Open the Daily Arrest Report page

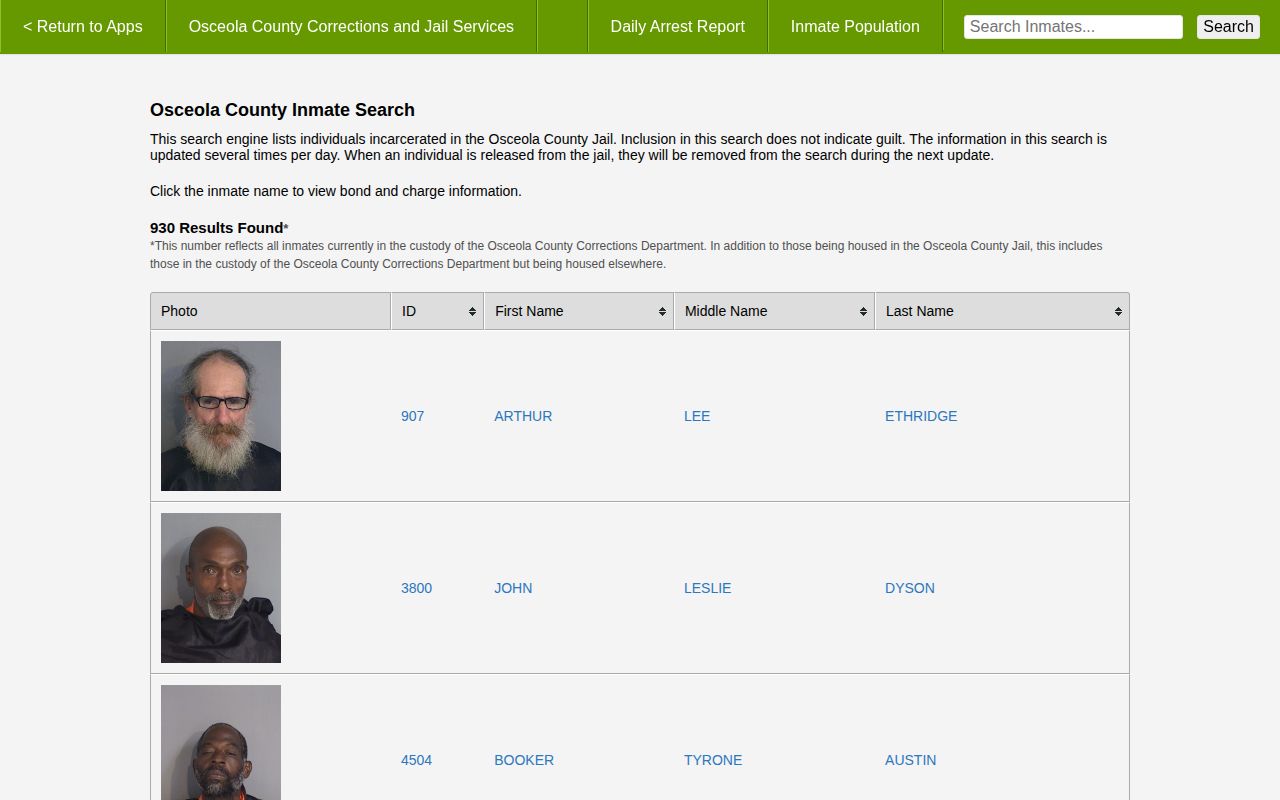[678, 27]
